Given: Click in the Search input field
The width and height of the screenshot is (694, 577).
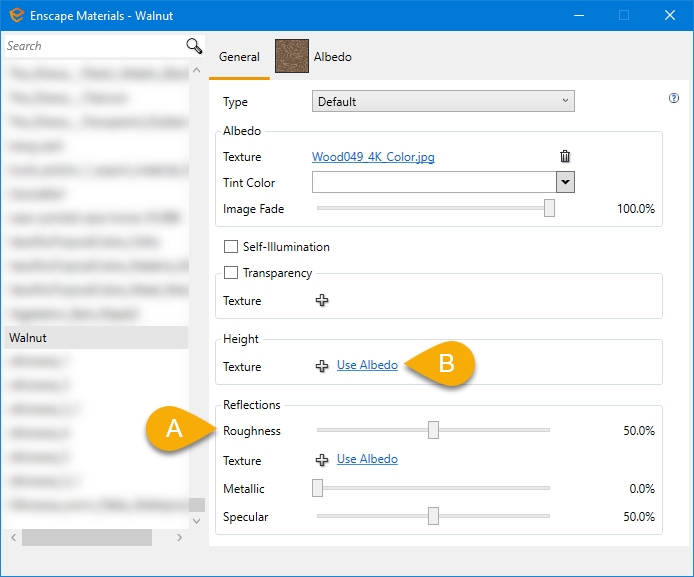Looking at the screenshot, I should coord(92,46).
